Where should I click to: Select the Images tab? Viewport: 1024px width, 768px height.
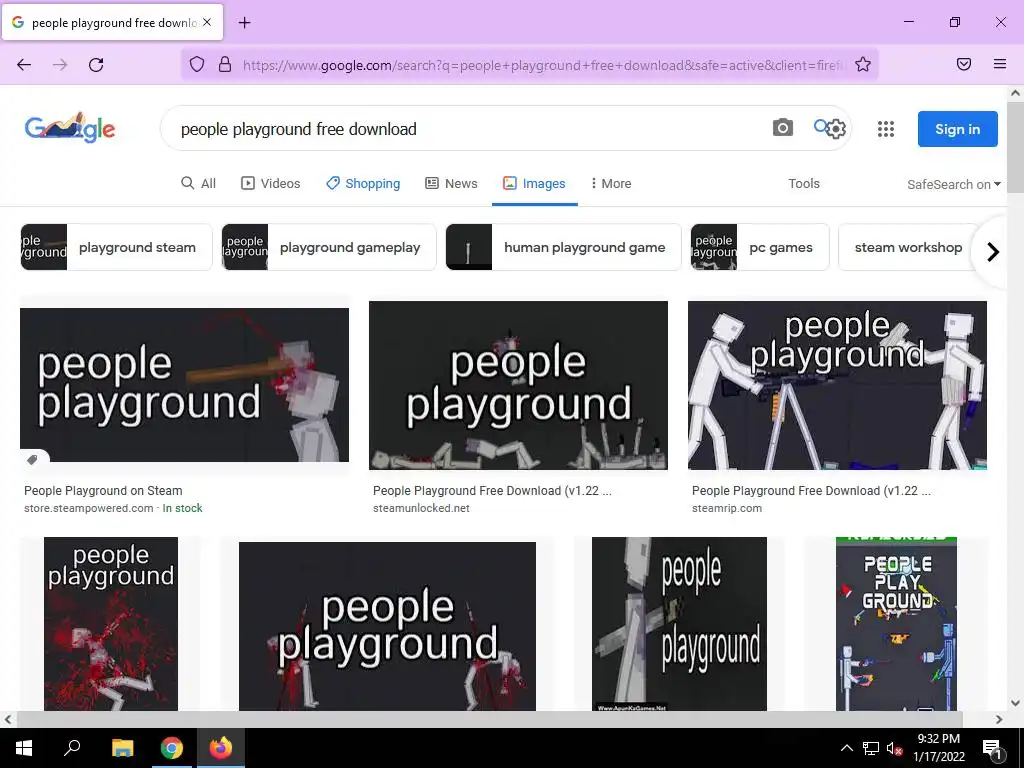pyautogui.click(x=534, y=184)
